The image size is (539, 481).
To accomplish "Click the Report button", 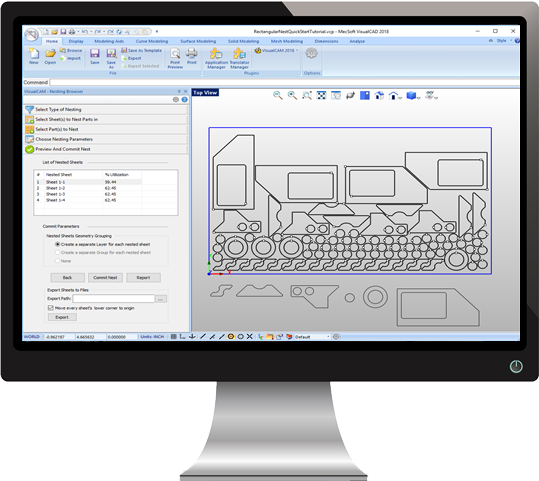I will pos(143,277).
